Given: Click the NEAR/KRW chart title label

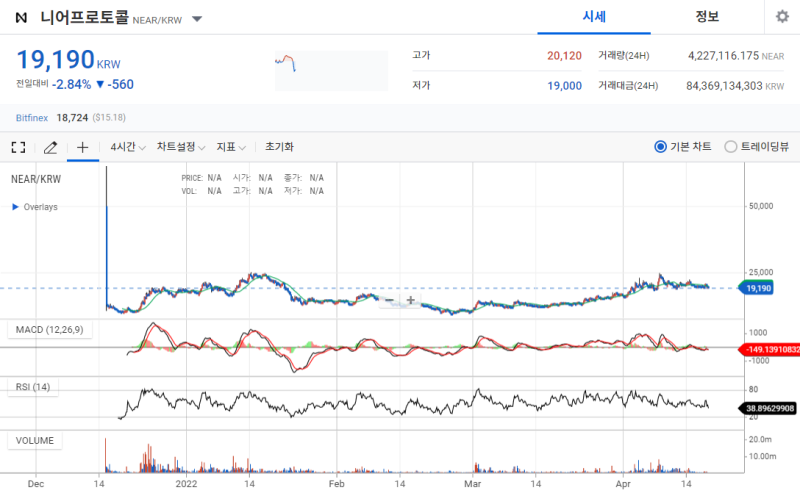Looking at the screenshot, I should point(36,179).
